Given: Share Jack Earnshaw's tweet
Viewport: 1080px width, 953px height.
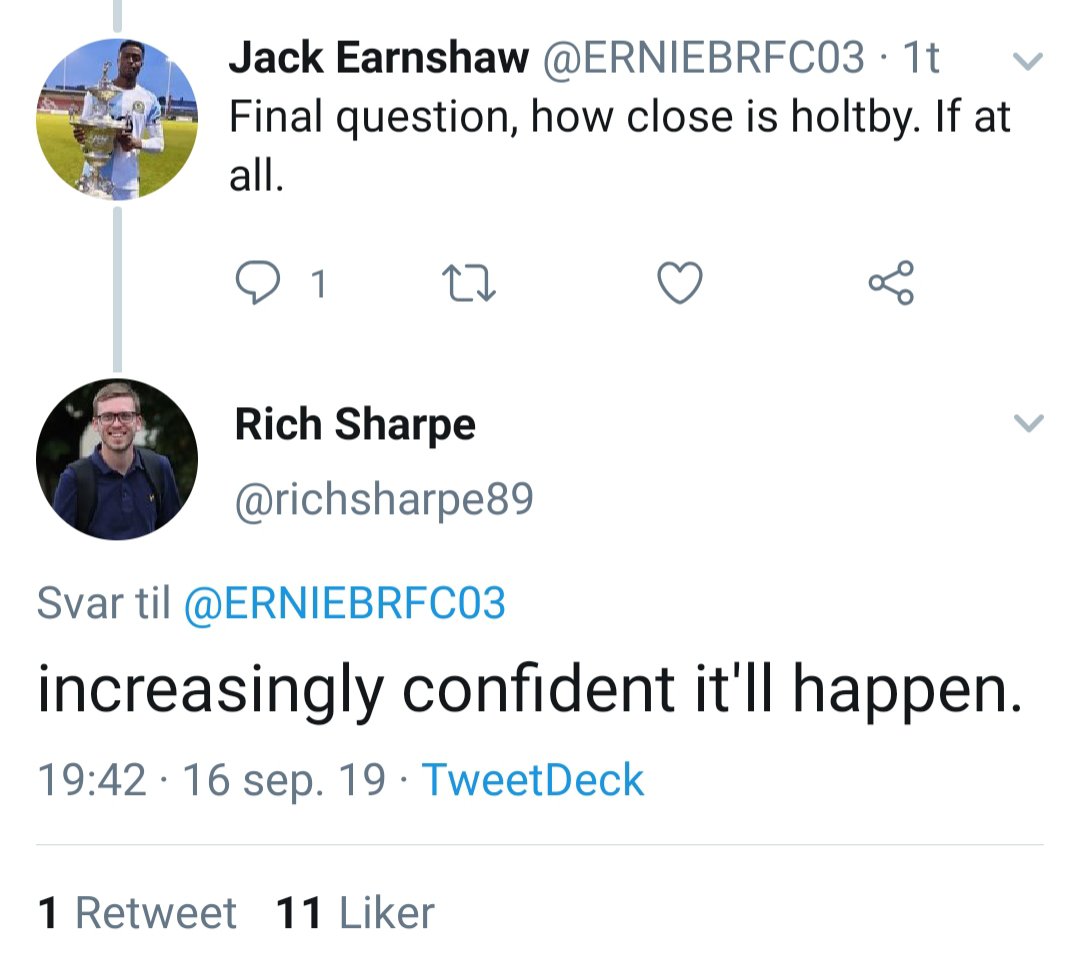Looking at the screenshot, I should click(890, 284).
